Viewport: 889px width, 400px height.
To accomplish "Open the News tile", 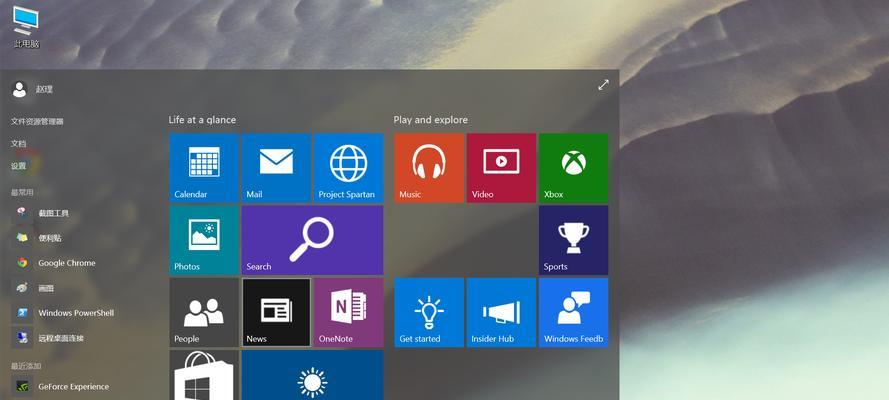I will (276, 312).
